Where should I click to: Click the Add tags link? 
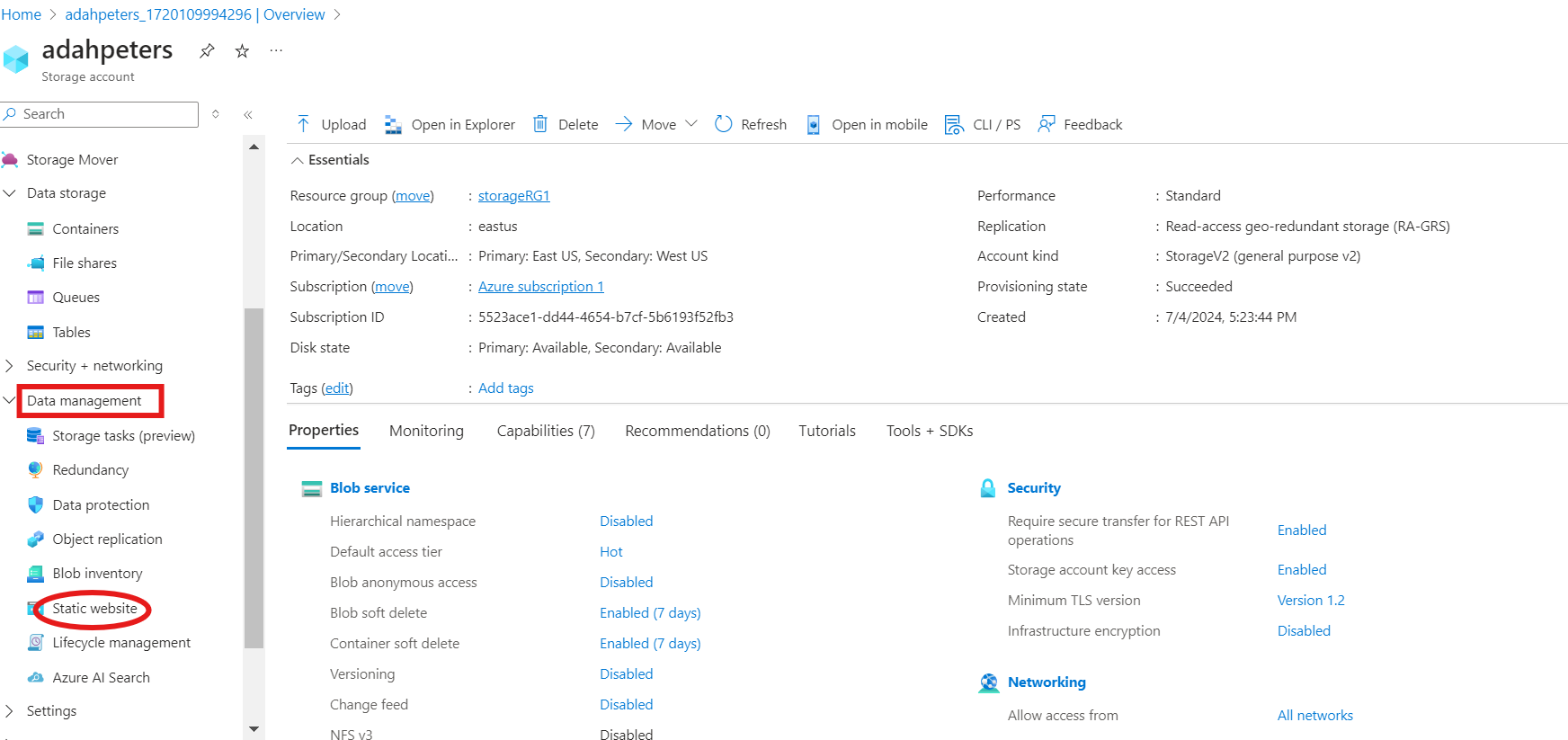(506, 388)
